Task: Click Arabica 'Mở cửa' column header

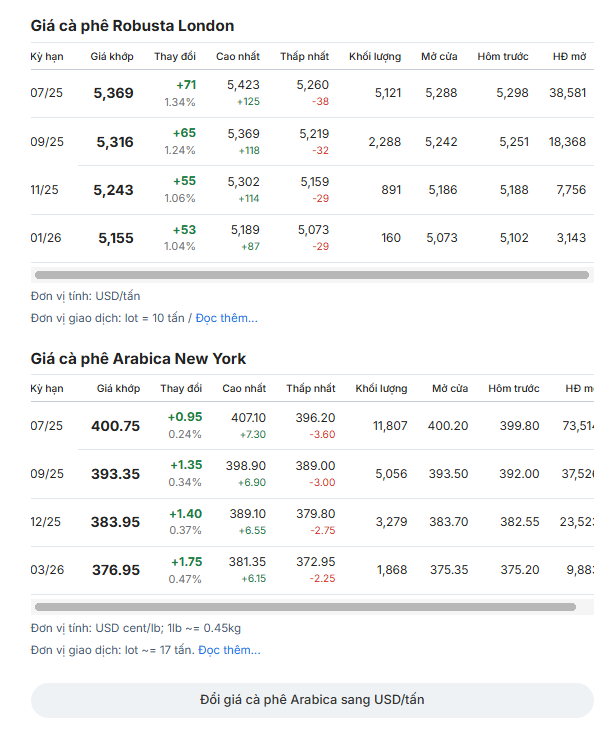Action: click(450, 388)
